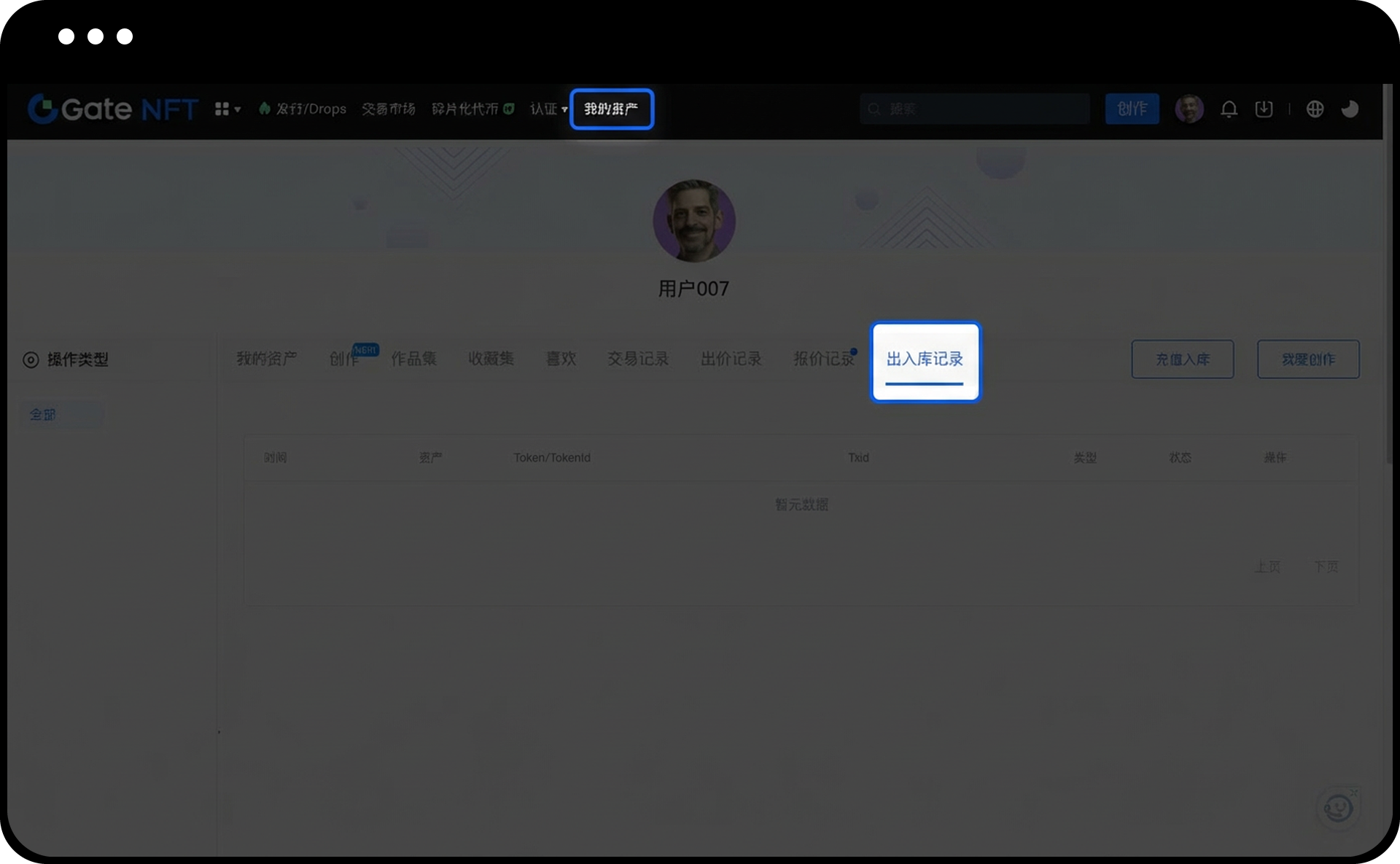
Task: Click the 我要创作 button
Action: tap(1307, 359)
